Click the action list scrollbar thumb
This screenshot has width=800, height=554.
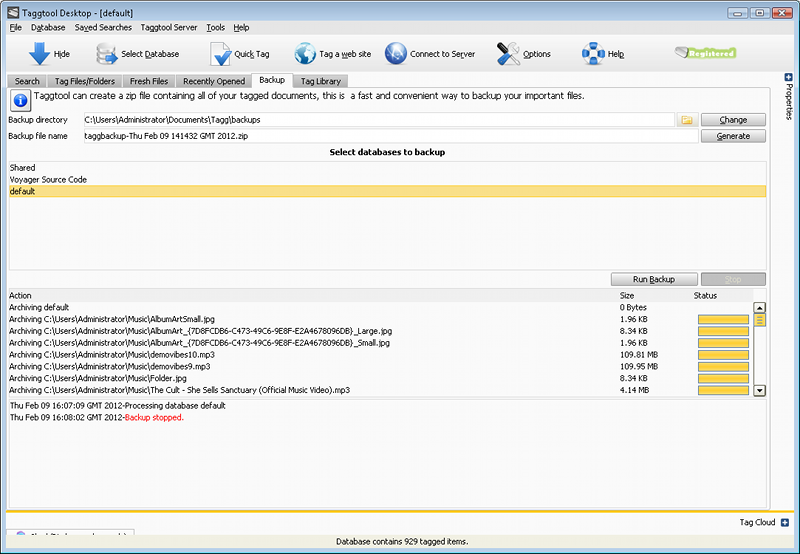pos(760,320)
